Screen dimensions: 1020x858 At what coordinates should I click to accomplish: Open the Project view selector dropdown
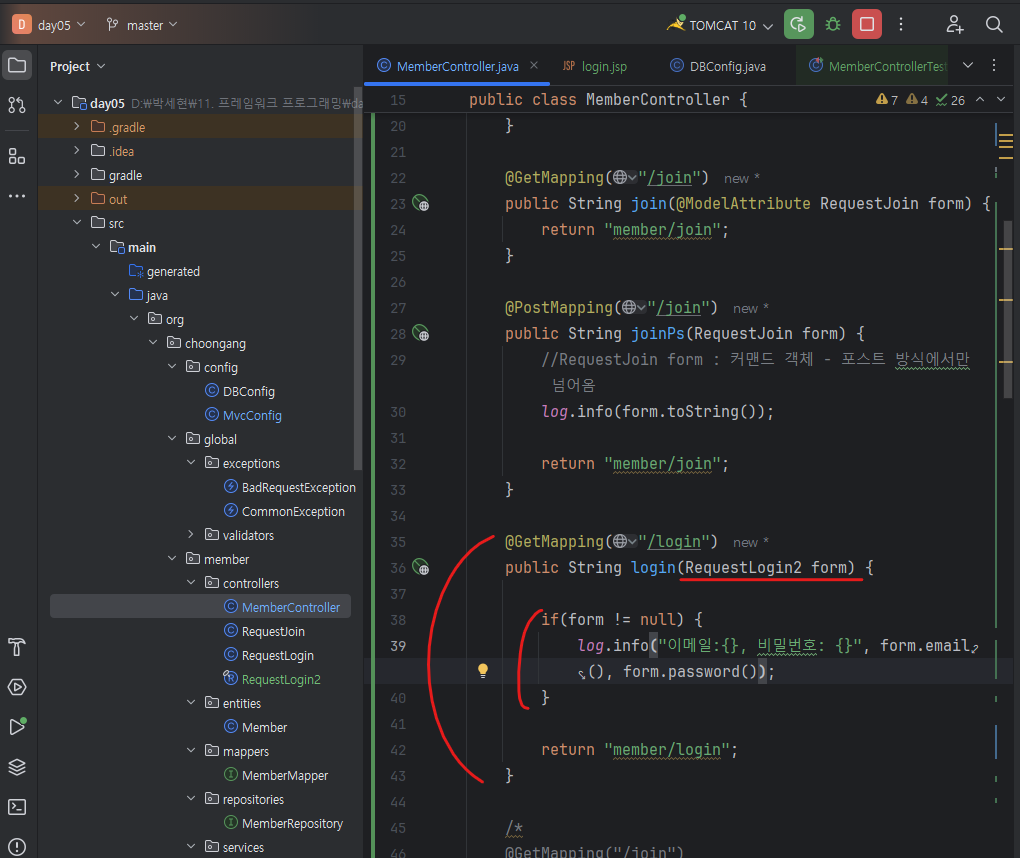pos(77,66)
